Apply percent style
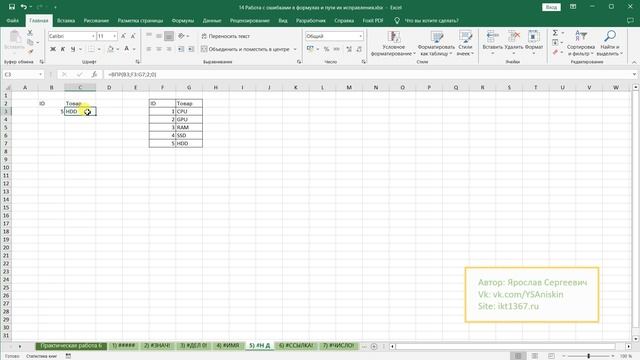640x360 pixels. tap(326, 49)
